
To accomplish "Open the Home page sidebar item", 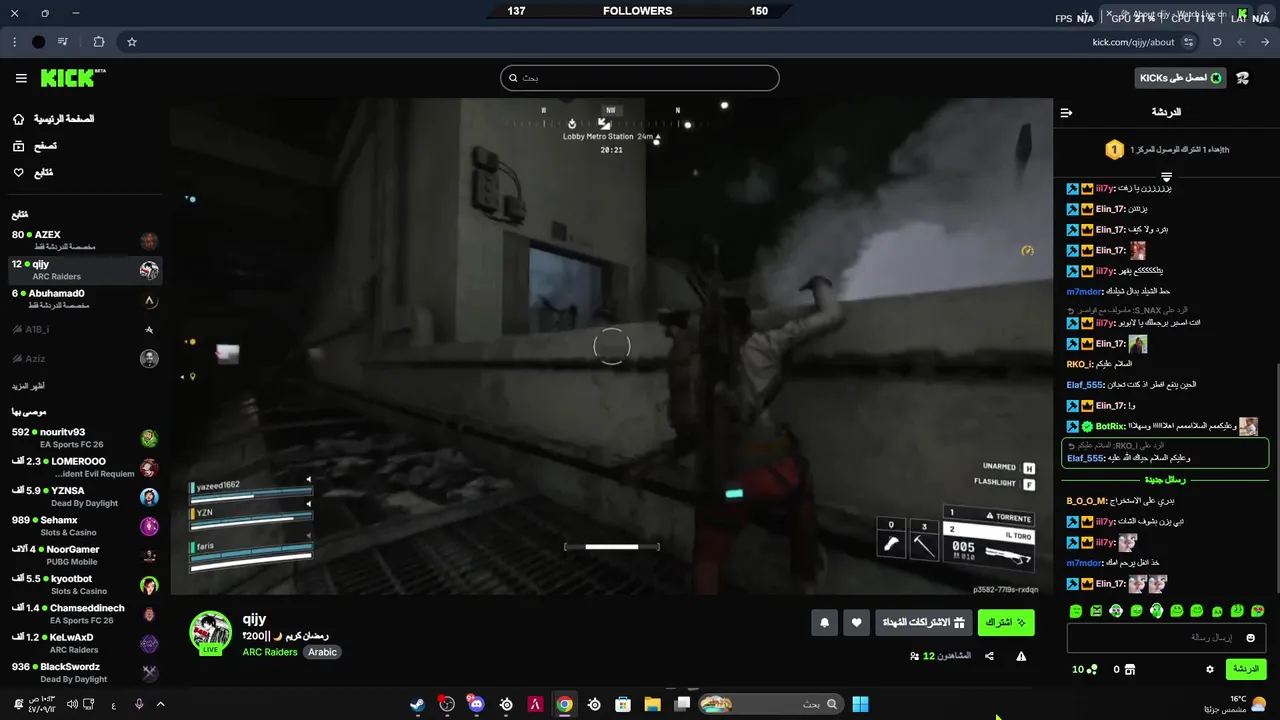I will tap(55, 119).
